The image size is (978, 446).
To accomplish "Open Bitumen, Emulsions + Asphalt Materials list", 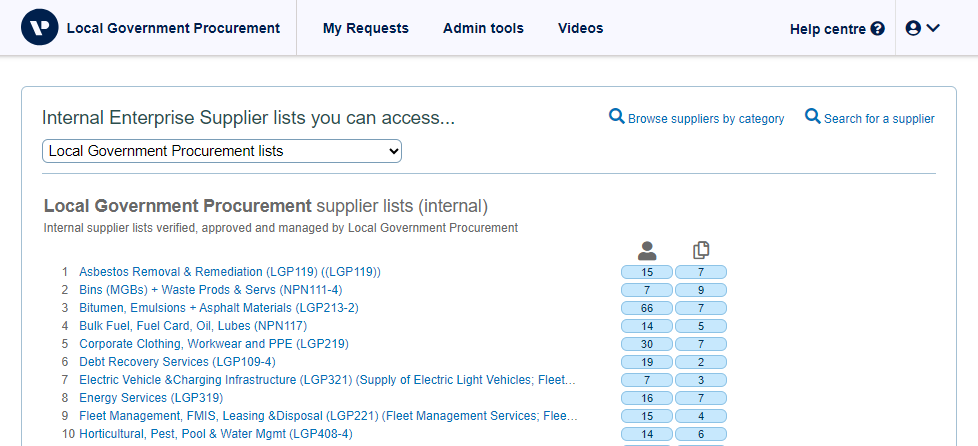I will (x=219, y=308).
